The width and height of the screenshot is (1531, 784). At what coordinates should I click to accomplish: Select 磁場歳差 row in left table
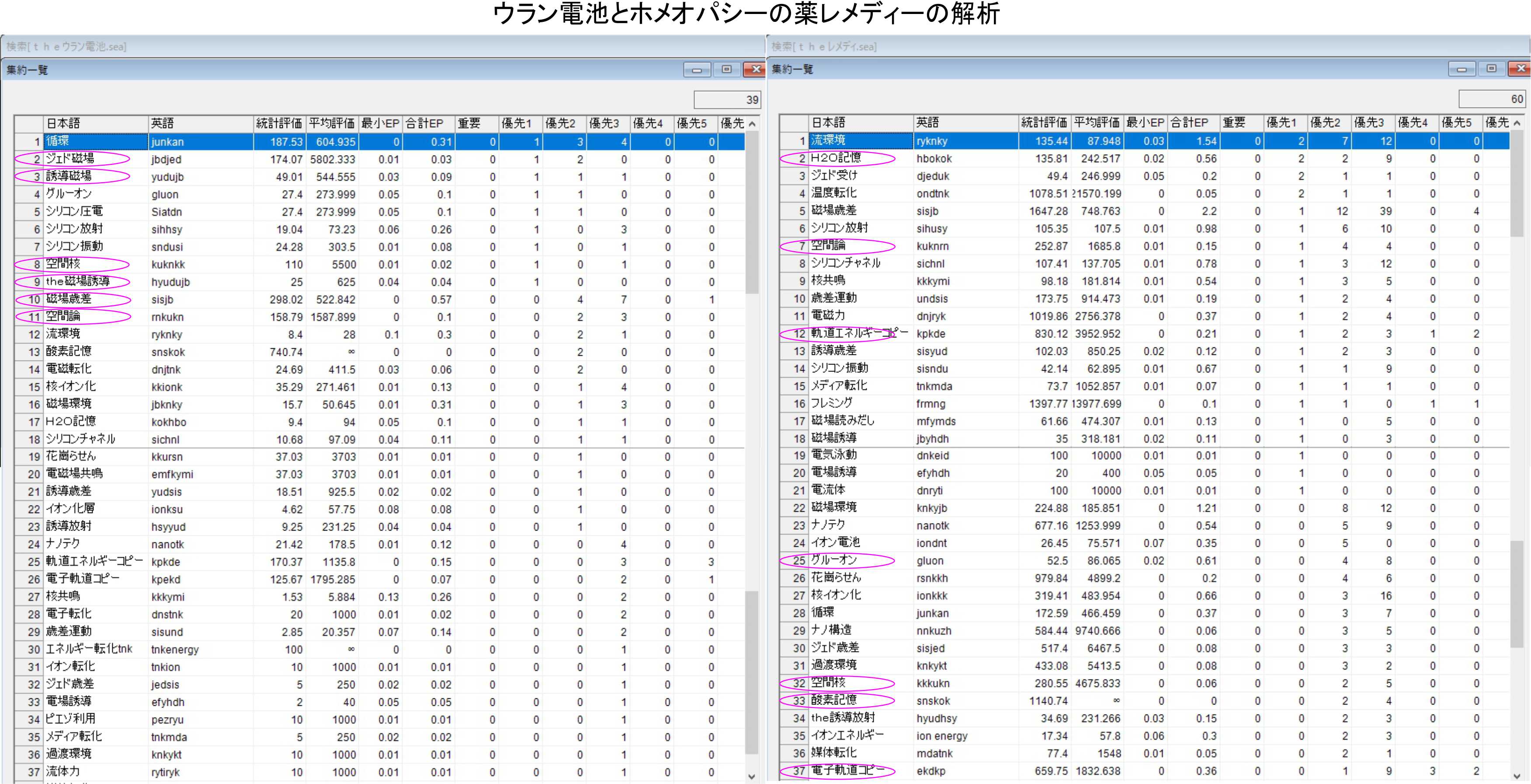(x=379, y=300)
